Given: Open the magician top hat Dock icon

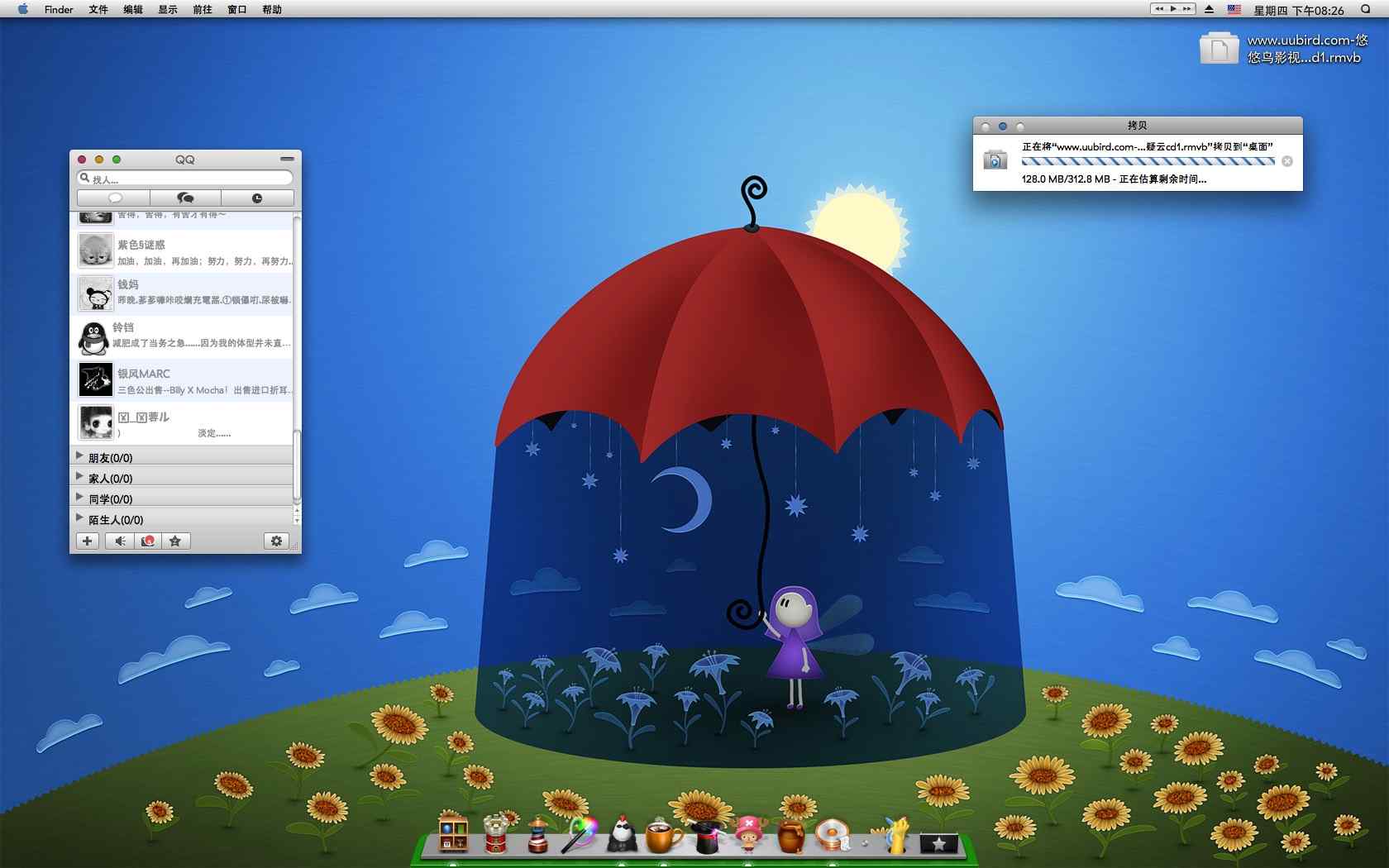Looking at the screenshot, I should click(706, 837).
